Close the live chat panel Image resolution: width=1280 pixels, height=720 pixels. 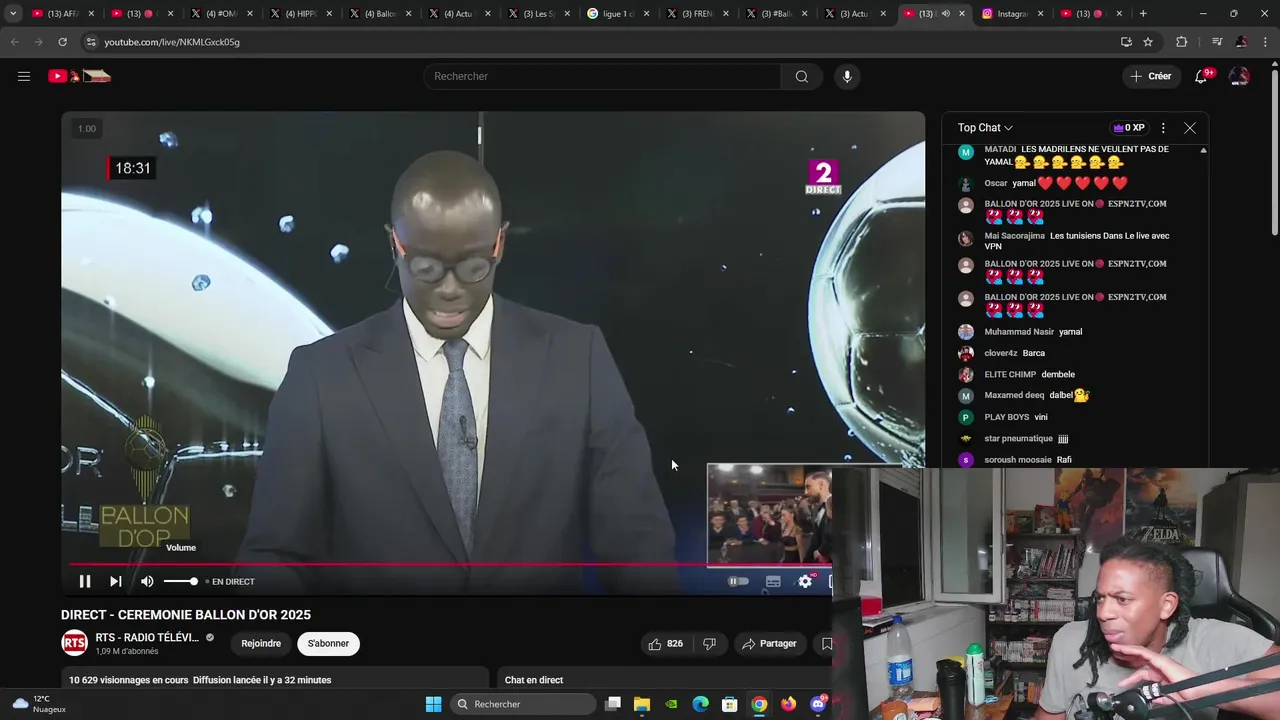click(1190, 128)
